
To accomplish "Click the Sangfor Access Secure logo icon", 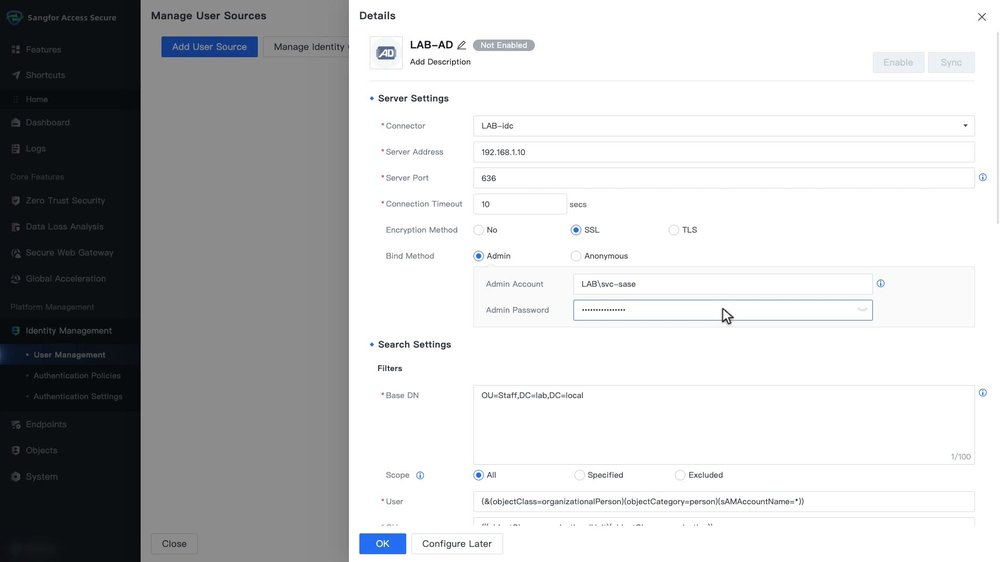I will (14, 17).
